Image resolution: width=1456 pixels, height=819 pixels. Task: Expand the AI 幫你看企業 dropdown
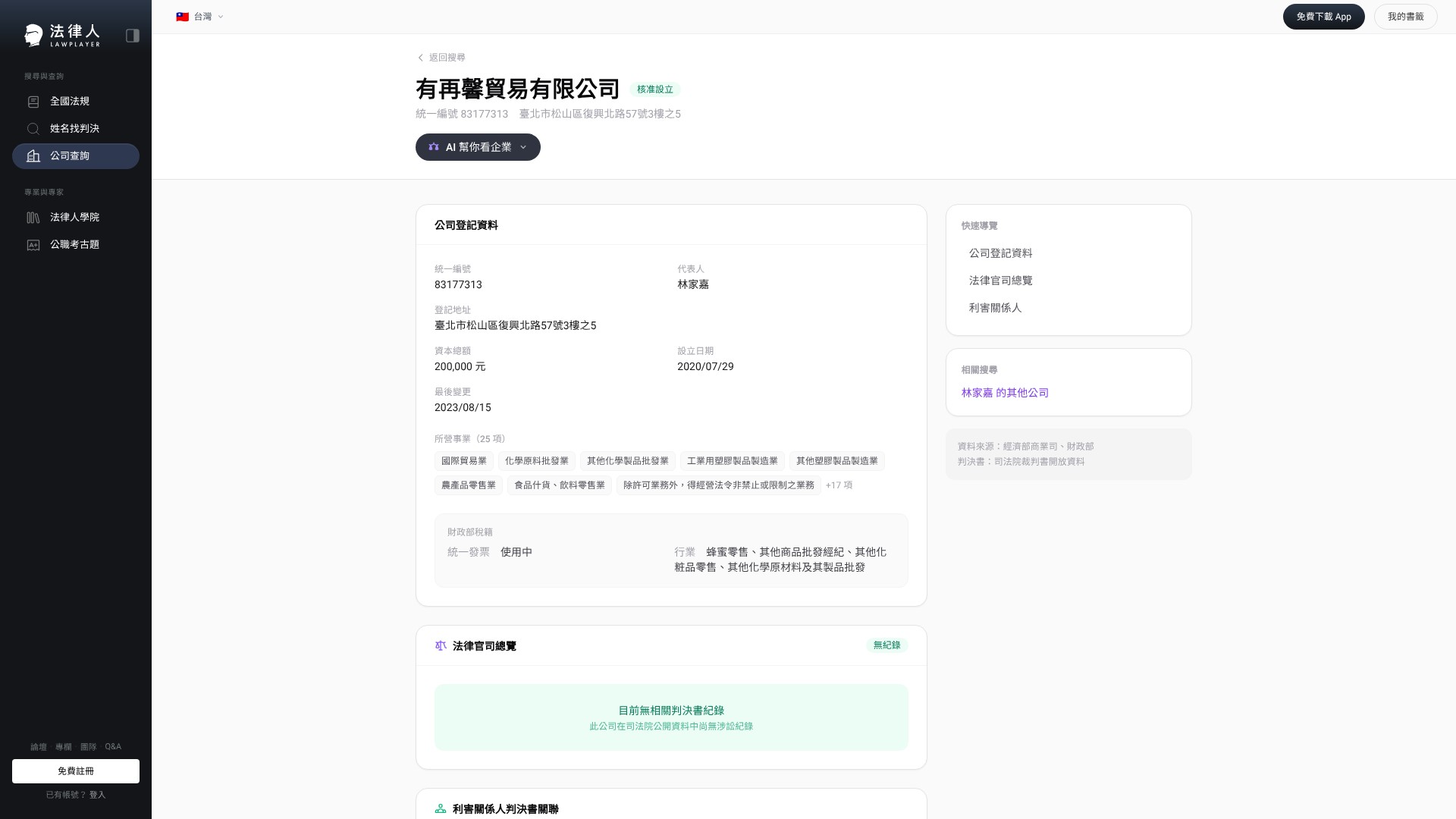click(x=478, y=147)
